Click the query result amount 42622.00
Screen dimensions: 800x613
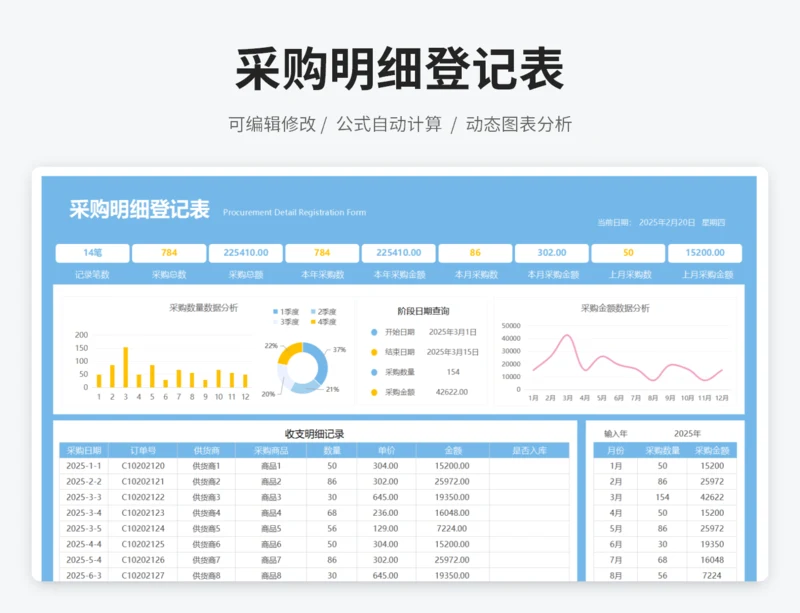tap(452, 392)
